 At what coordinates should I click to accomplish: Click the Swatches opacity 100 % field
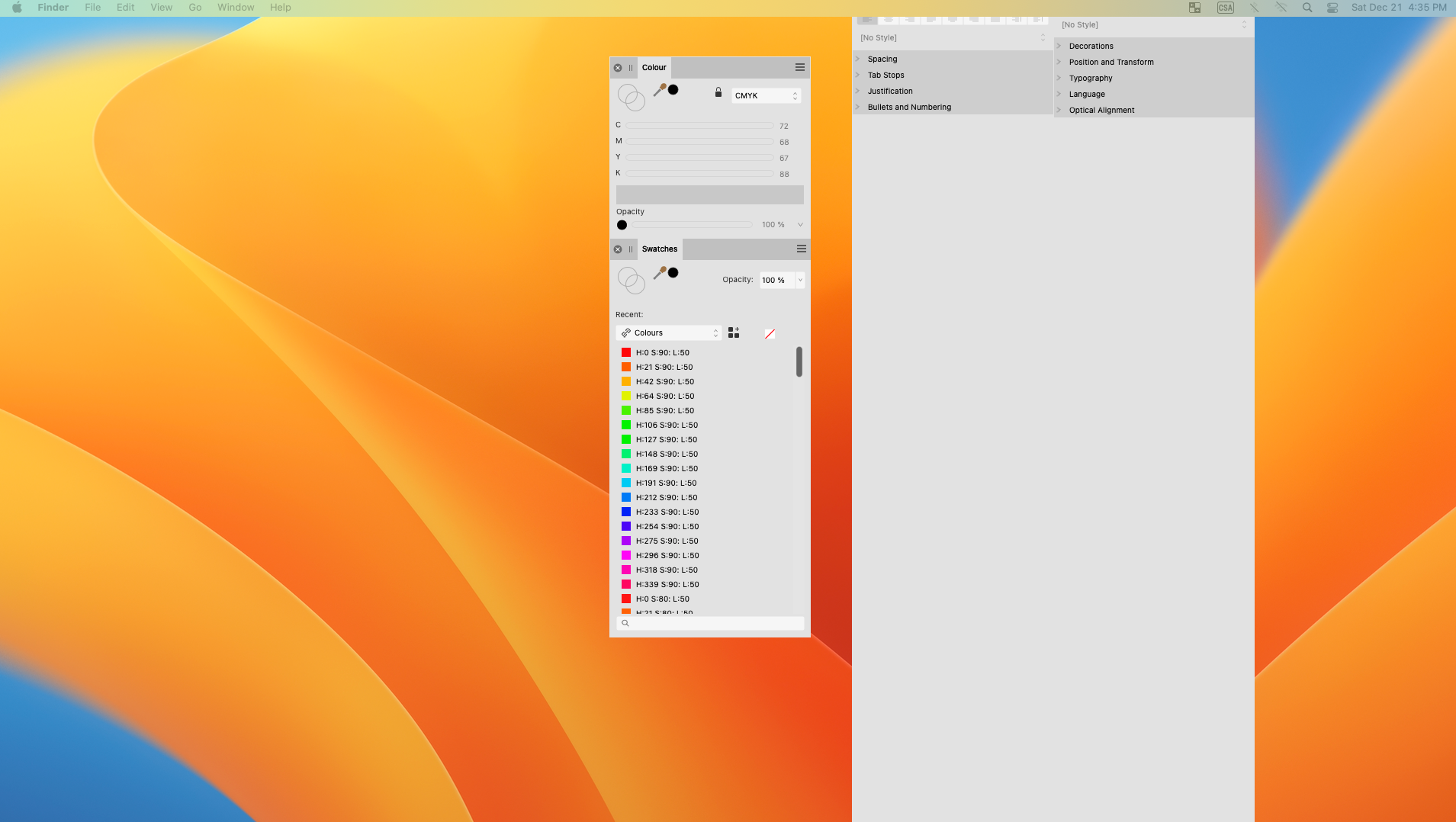(777, 280)
